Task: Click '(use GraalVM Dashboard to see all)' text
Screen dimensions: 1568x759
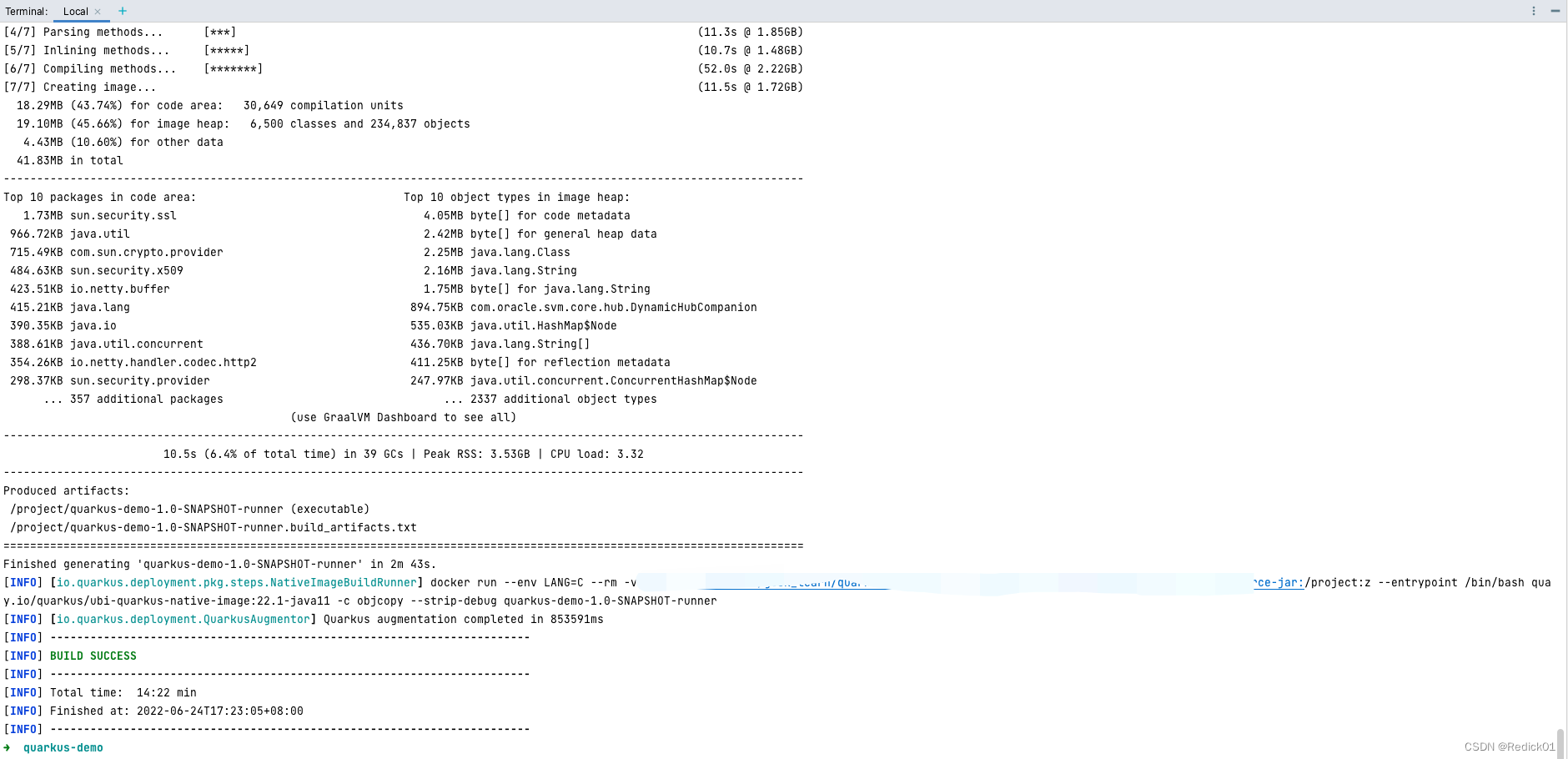Action: tap(404, 417)
